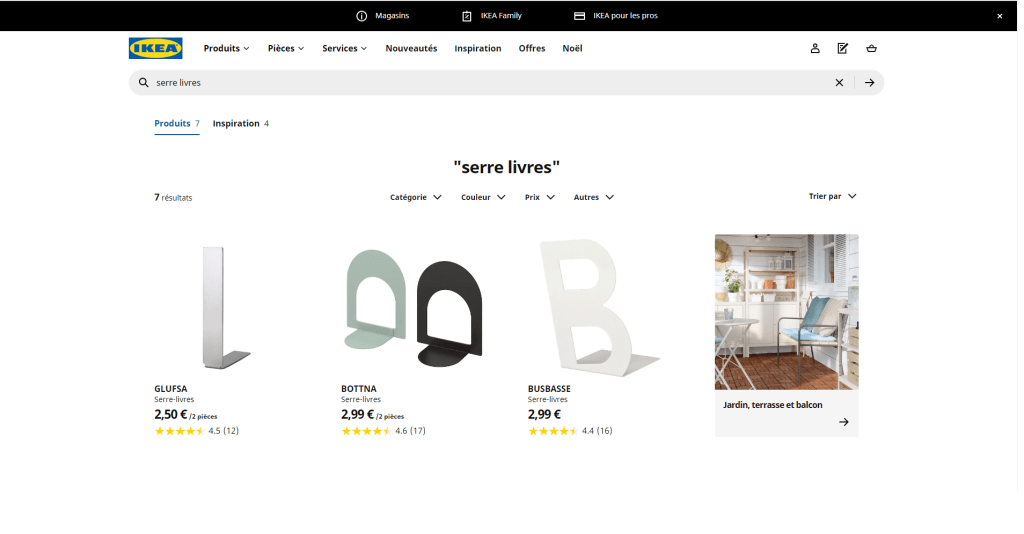Viewport: 1024px width, 534px height.
Task: Go to Nouveautés in the menu
Action: pos(411,48)
